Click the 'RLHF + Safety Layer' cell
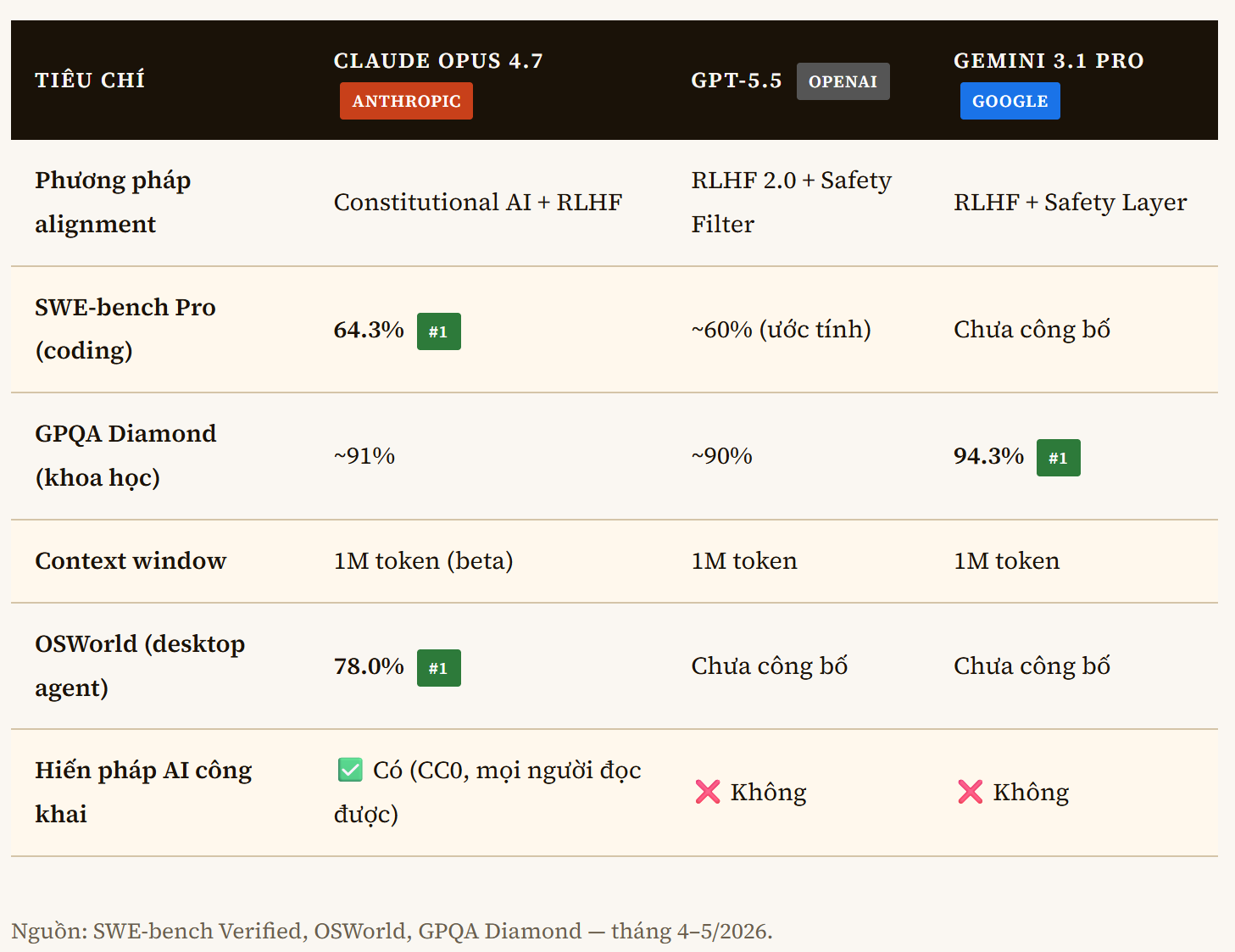Viewport: 1235px width, 952px height. 1070,203
